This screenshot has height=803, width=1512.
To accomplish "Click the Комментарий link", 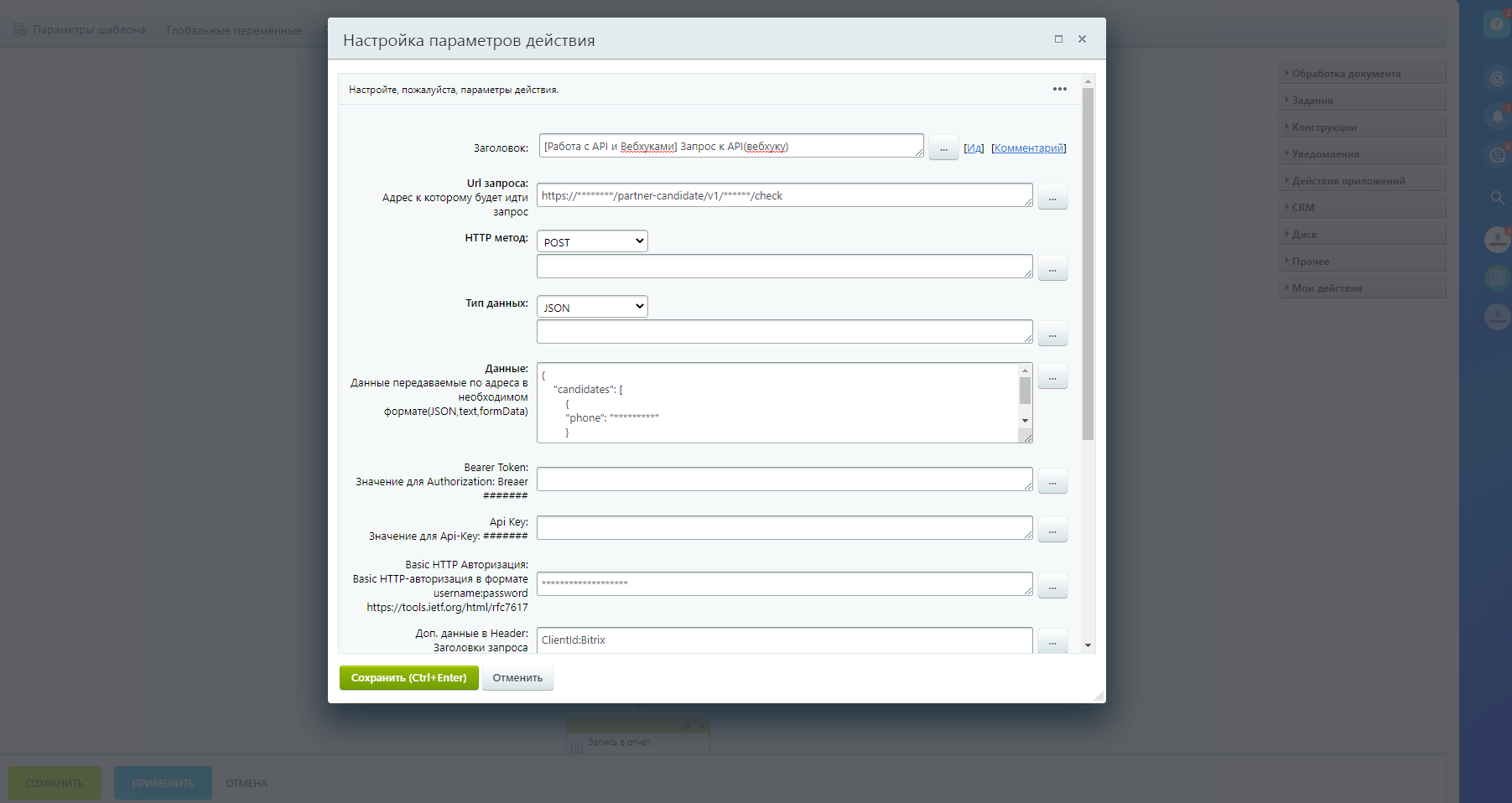I will pos(1028,148).
